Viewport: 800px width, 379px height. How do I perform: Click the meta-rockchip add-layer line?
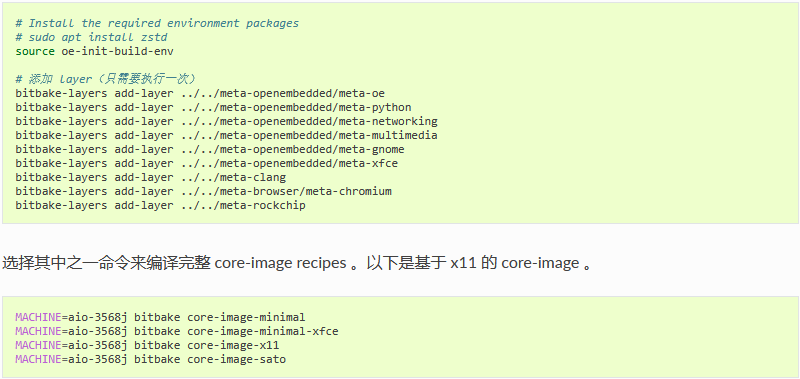pyautogui.click(x=160, y=206)
